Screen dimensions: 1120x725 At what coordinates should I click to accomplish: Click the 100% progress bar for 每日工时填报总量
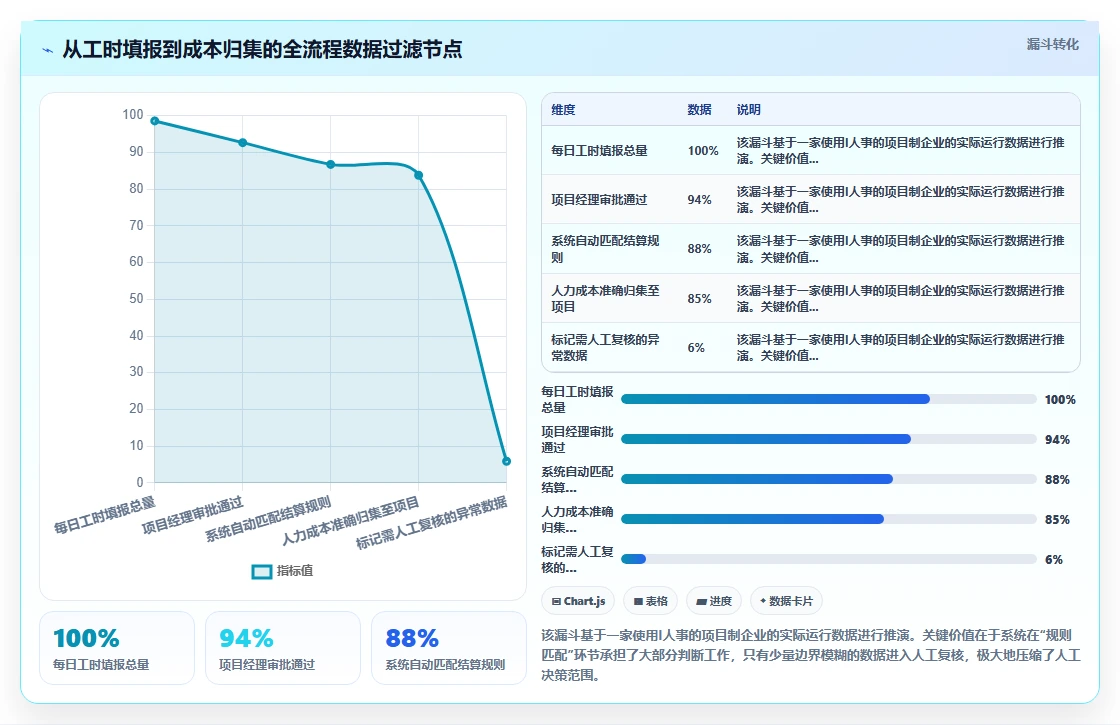[829, 399]
